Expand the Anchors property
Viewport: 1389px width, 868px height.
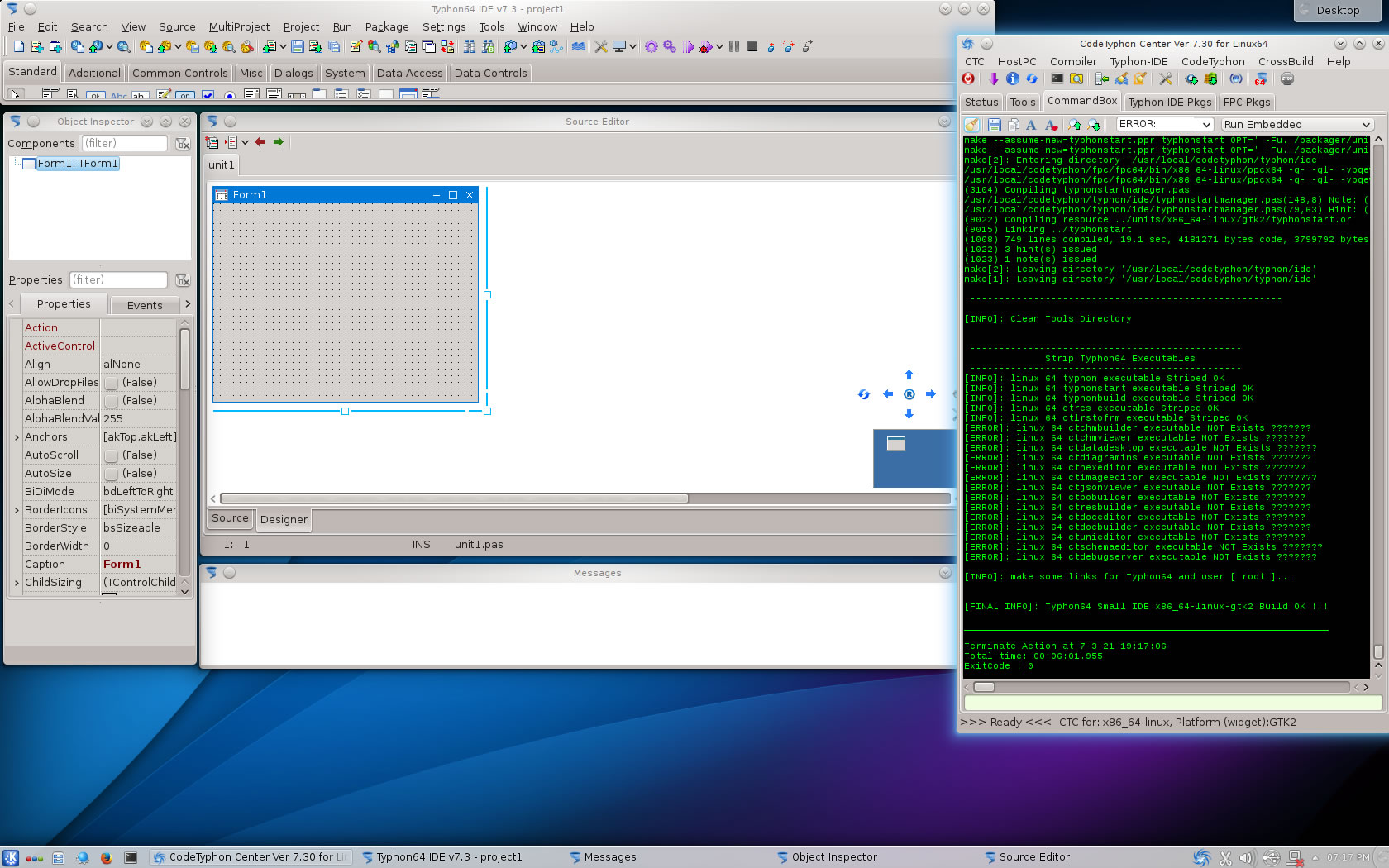(x=17, y=437)
